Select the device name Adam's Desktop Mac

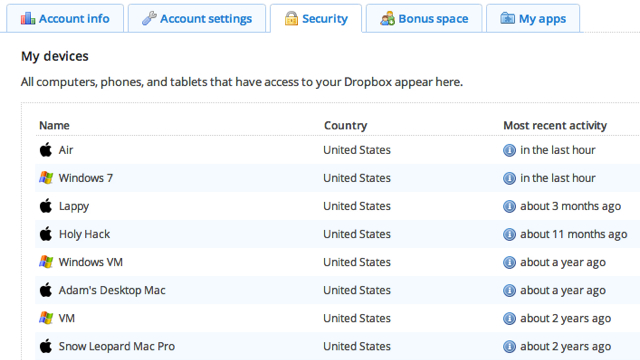[x=112, y=290]
